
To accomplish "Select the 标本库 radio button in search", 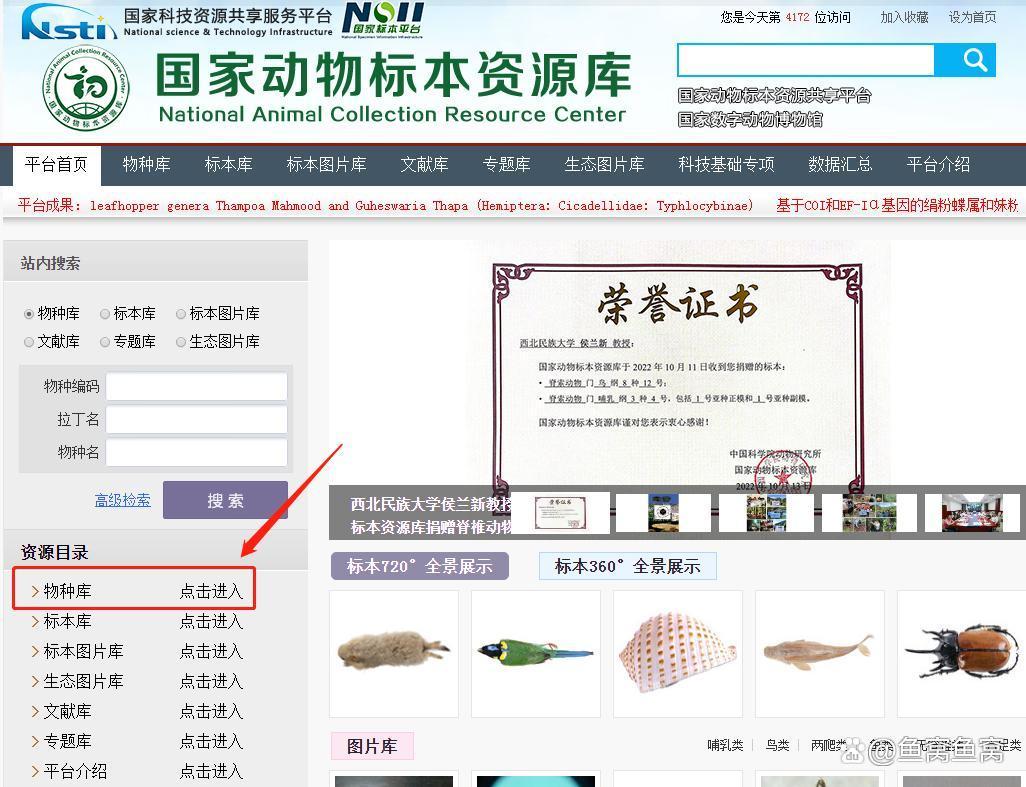I will [x=105, y=314].
